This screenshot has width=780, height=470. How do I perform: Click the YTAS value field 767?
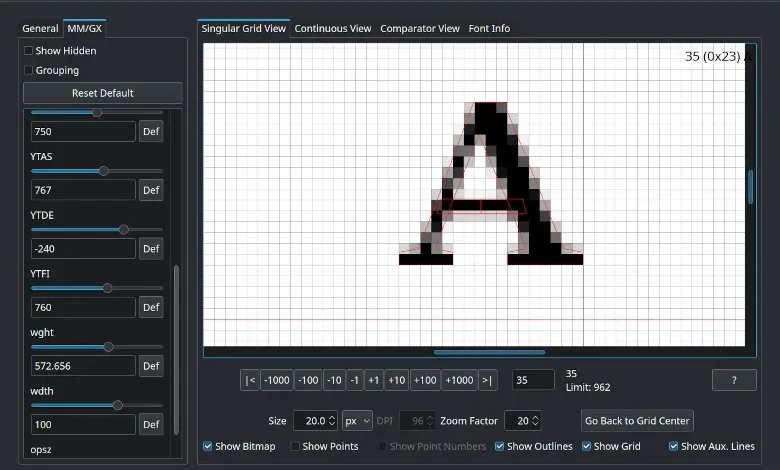[83, 190]
